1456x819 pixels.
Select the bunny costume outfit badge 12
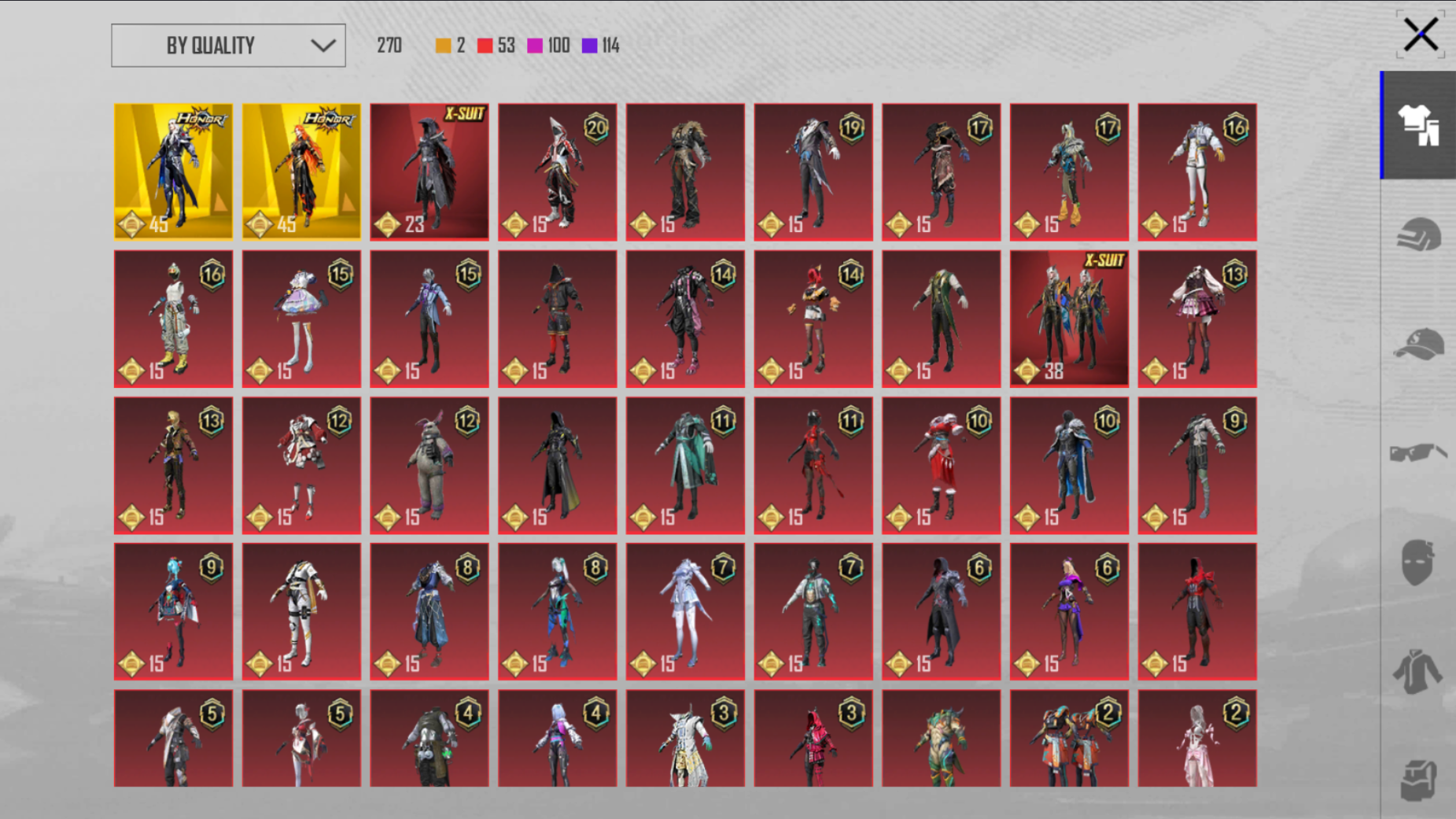click(x=429, y=465)
